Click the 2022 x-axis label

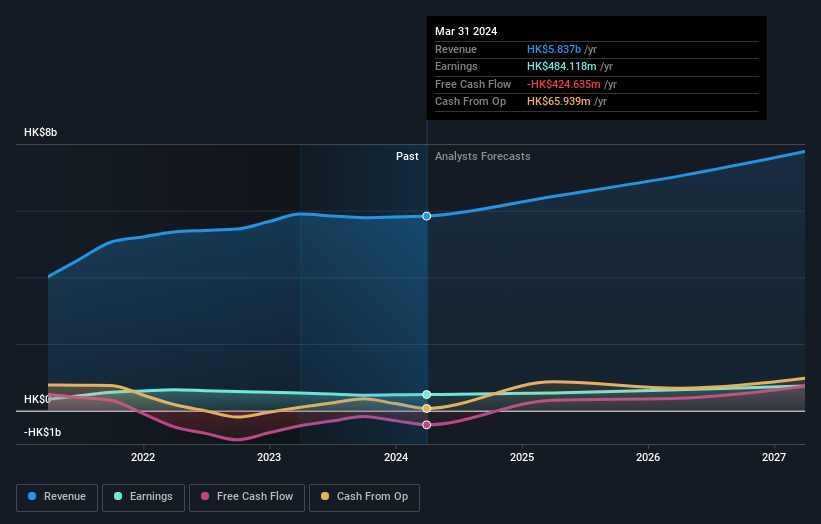click(x=143, y=457)
